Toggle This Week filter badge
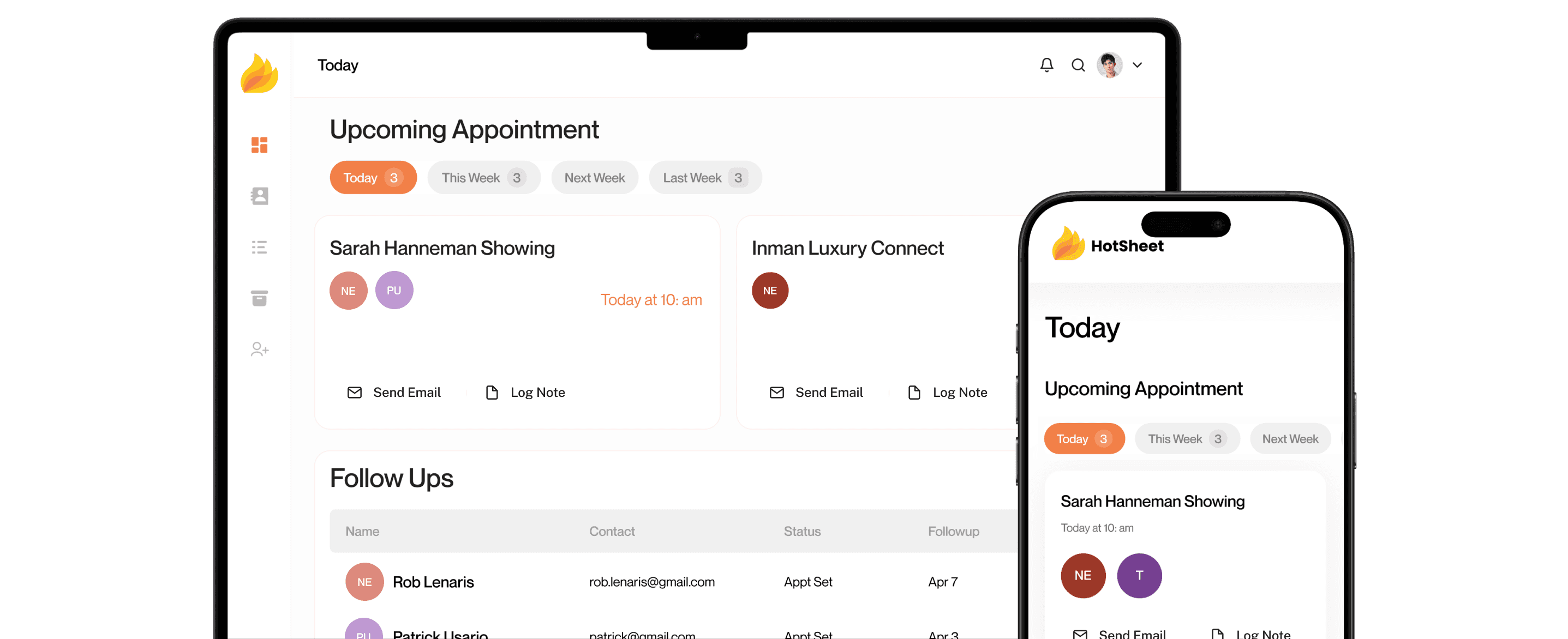The width and height of the screenshot is (1568, 639). pyautogui.click(x=483, y=178)
